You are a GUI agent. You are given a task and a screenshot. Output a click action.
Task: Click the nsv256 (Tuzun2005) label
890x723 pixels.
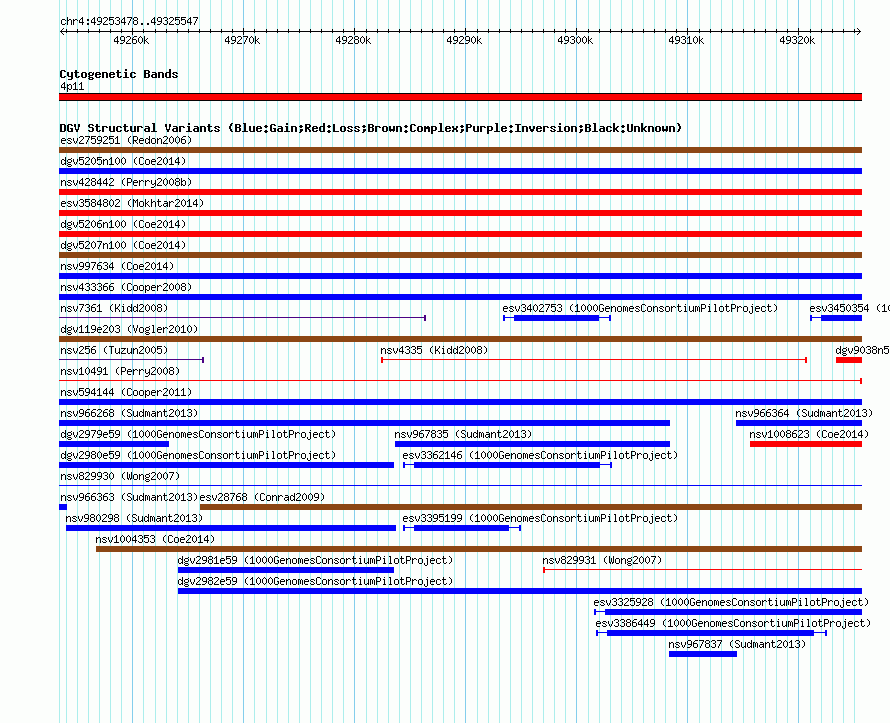coord(114,350)
